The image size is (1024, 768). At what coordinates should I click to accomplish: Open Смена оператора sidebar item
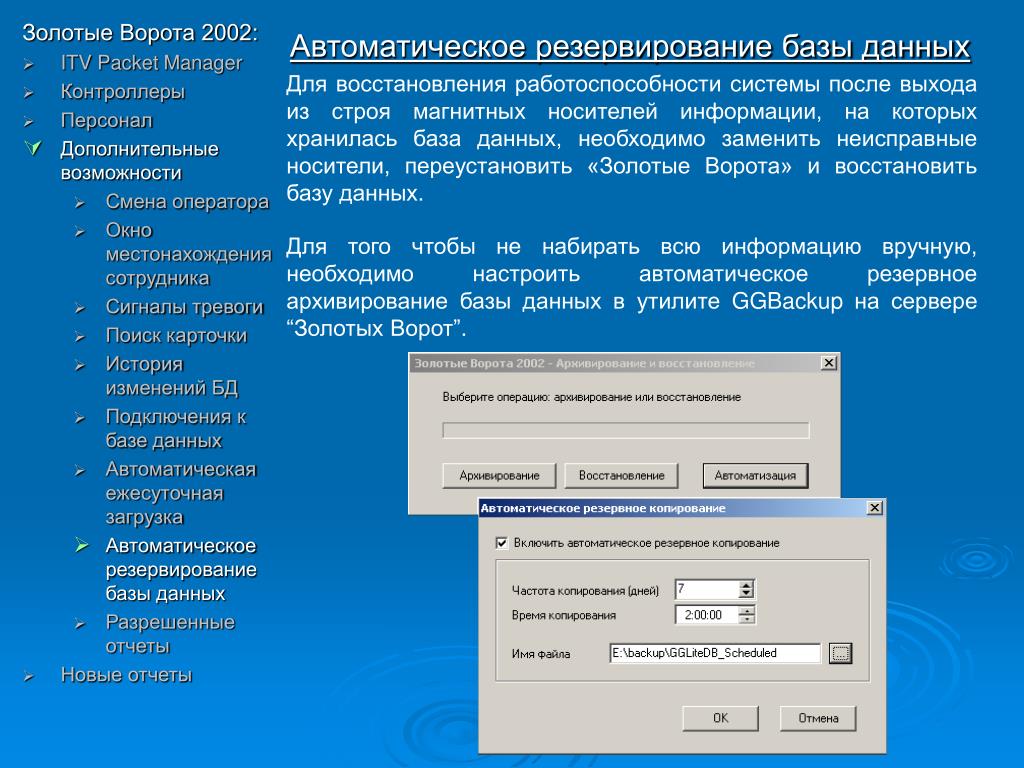click(187, 201)
